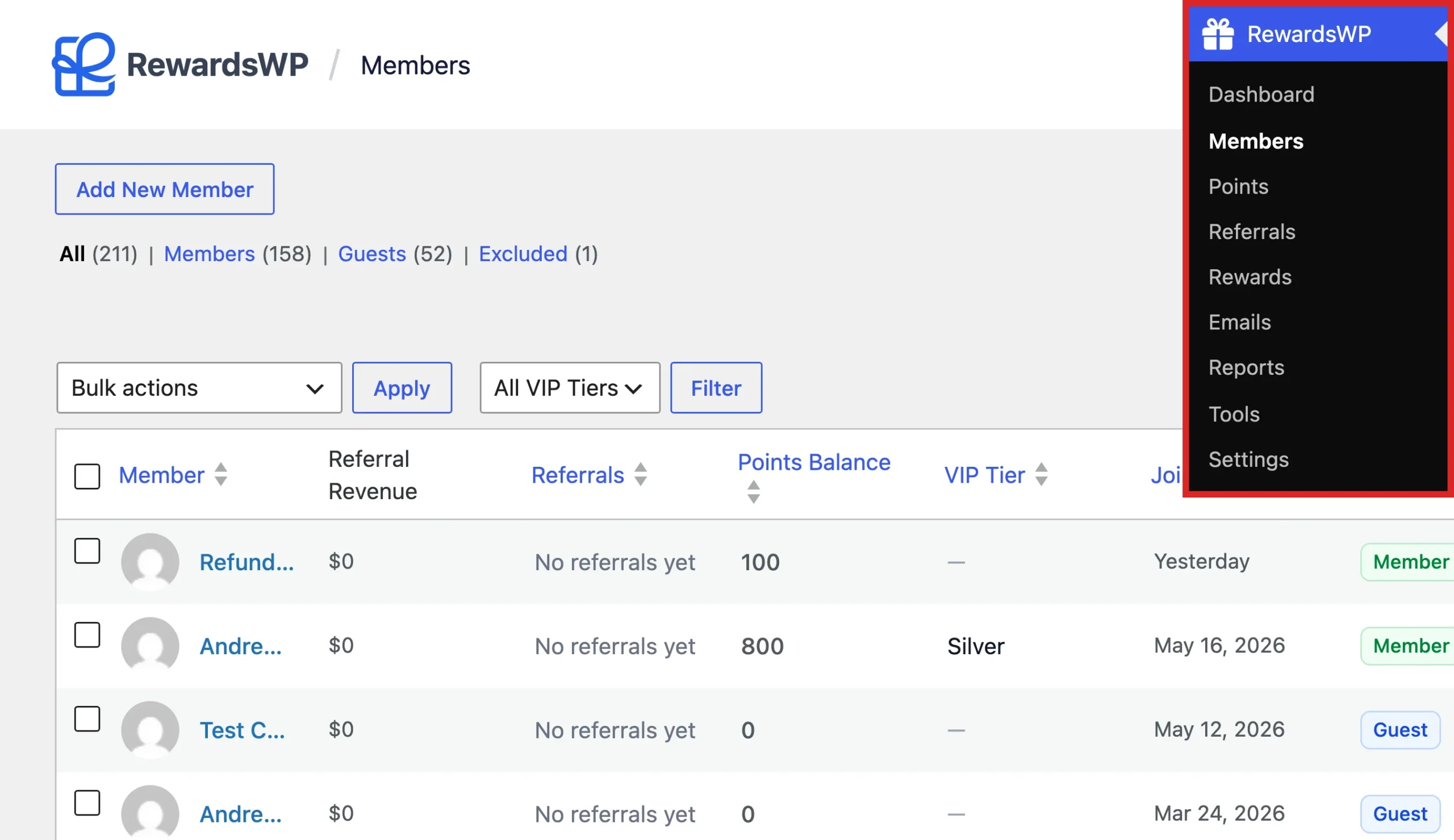Click the Mar 24, 2026 joined date
Screen dimensions: 1454x840
1219,813
